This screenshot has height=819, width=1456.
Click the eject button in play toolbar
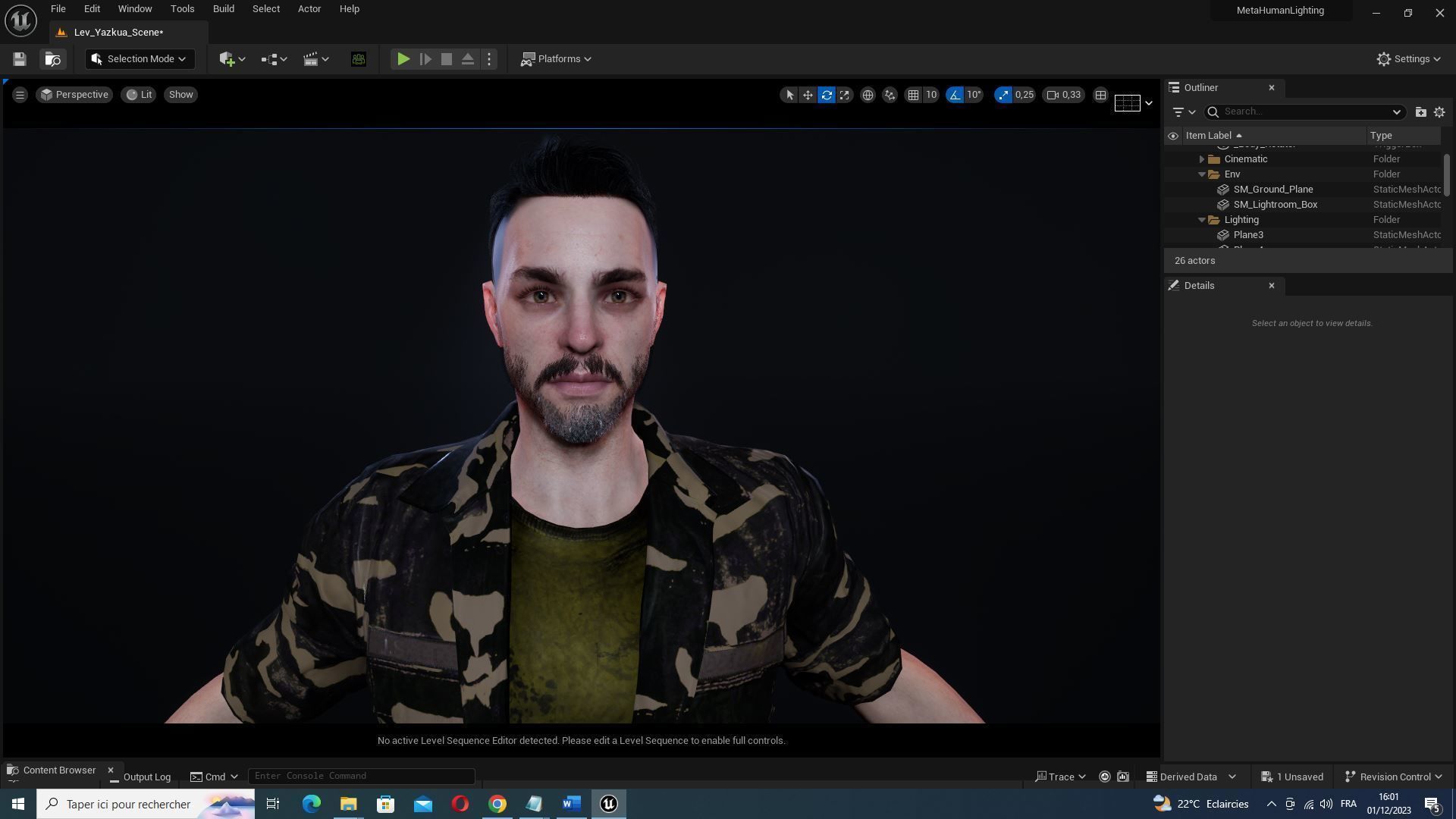468,59
